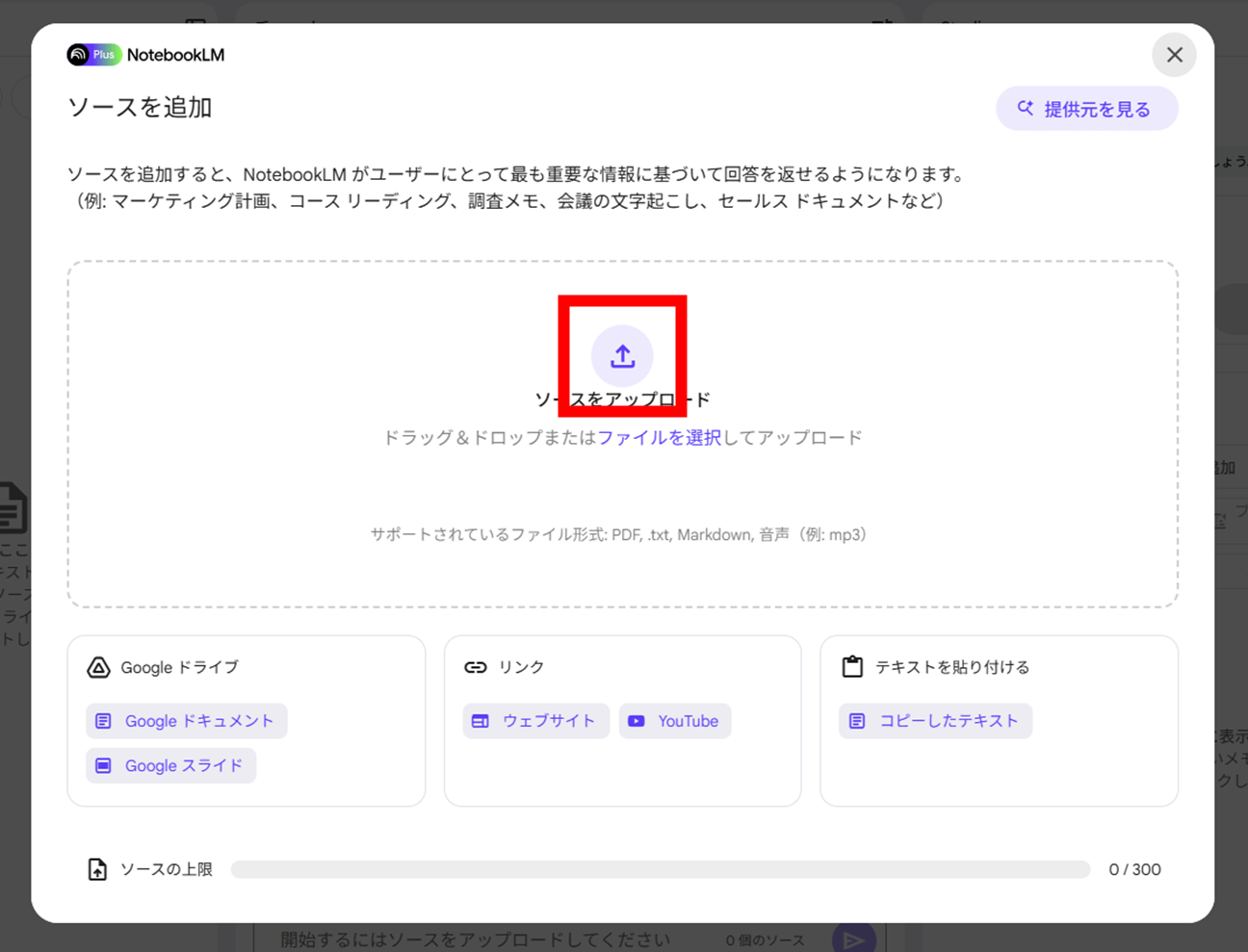Viewport: 1248px width, 952px height.
Task: Click the chain link icon beside リンク
Action: (476, 667)
